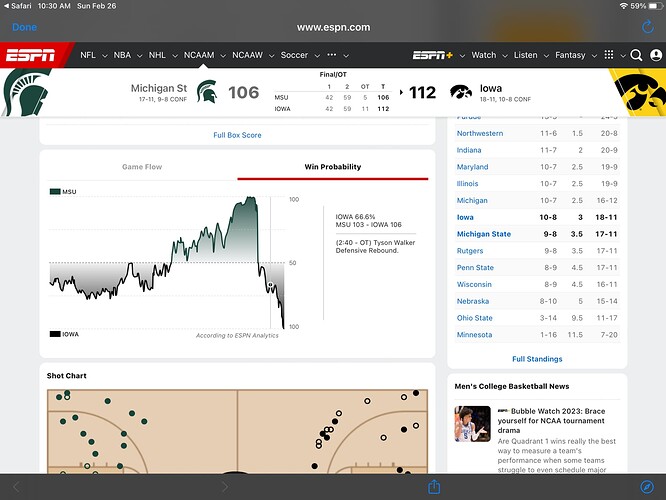Click the Iowa Hawkeyes logo by score

coord(461,91)
